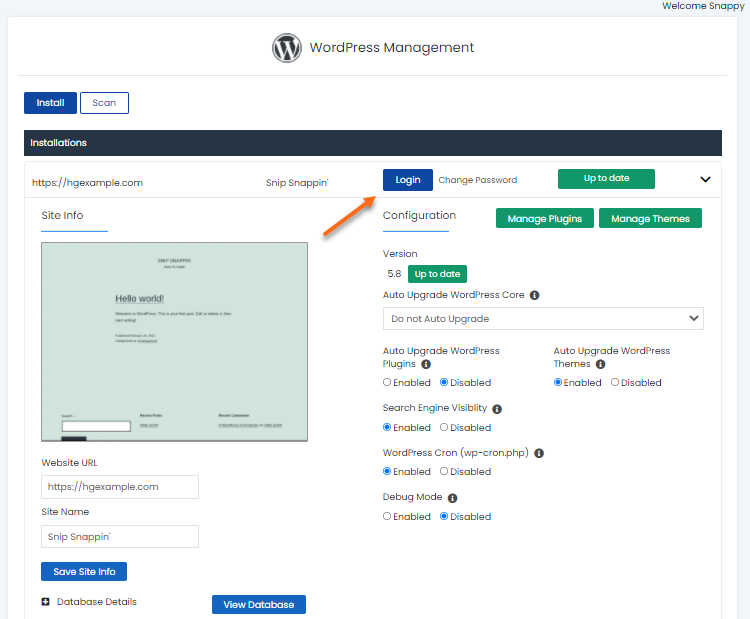Disable auto upgrade for WordPress themes
This screenshot has height=619, width=750.
pos(615,382)
